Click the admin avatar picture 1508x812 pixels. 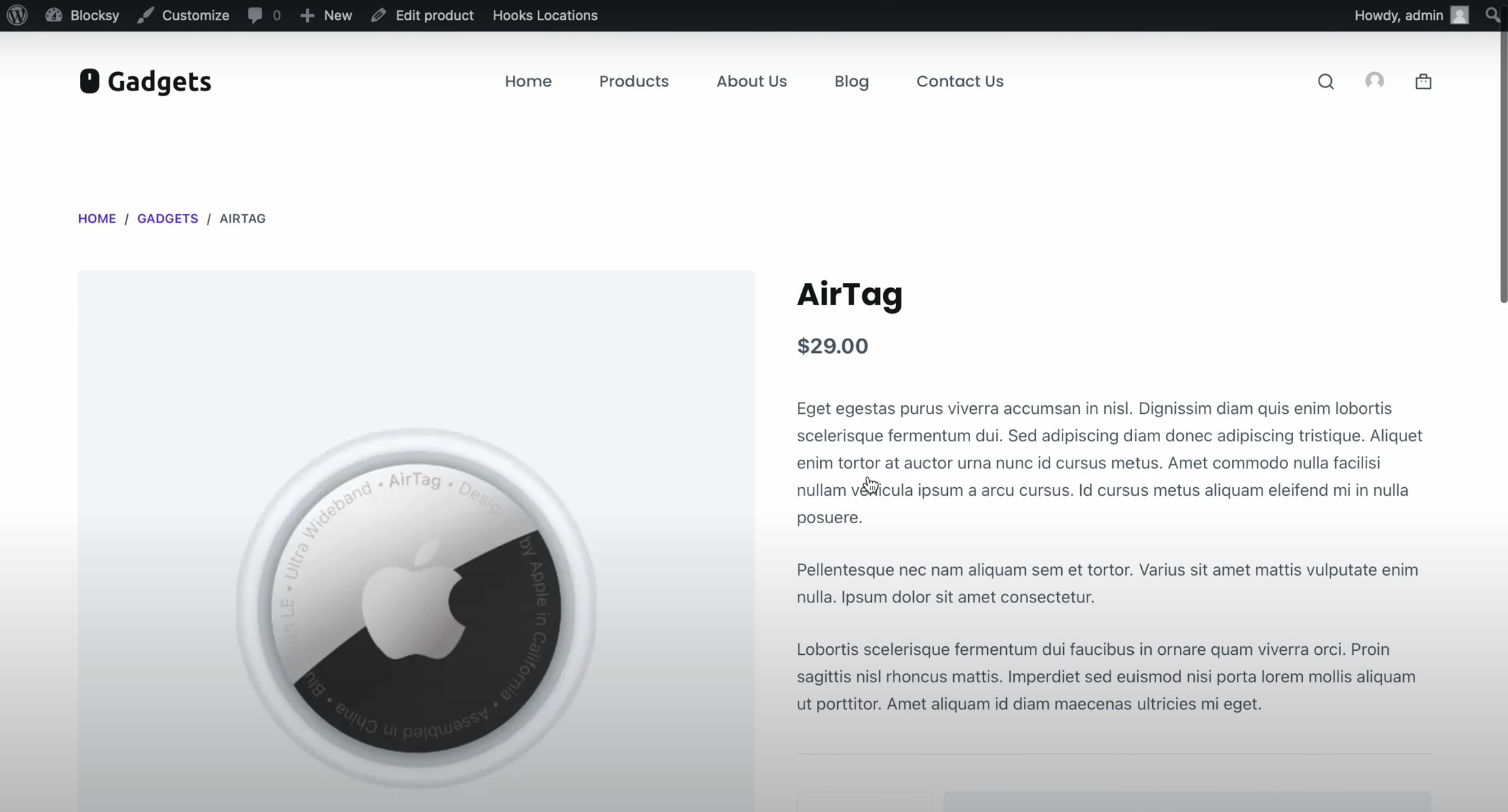click(x=1460, y=15)
